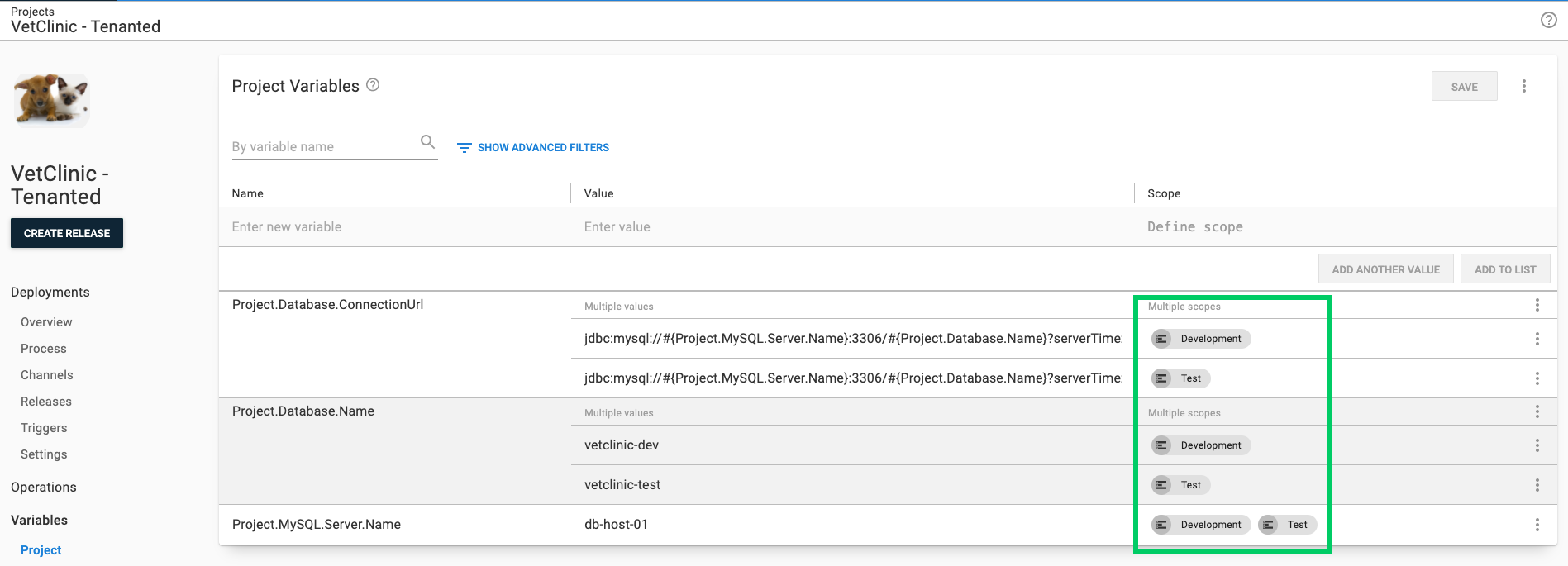
Task: Open the Define scope field
Action: [1194, 227]
